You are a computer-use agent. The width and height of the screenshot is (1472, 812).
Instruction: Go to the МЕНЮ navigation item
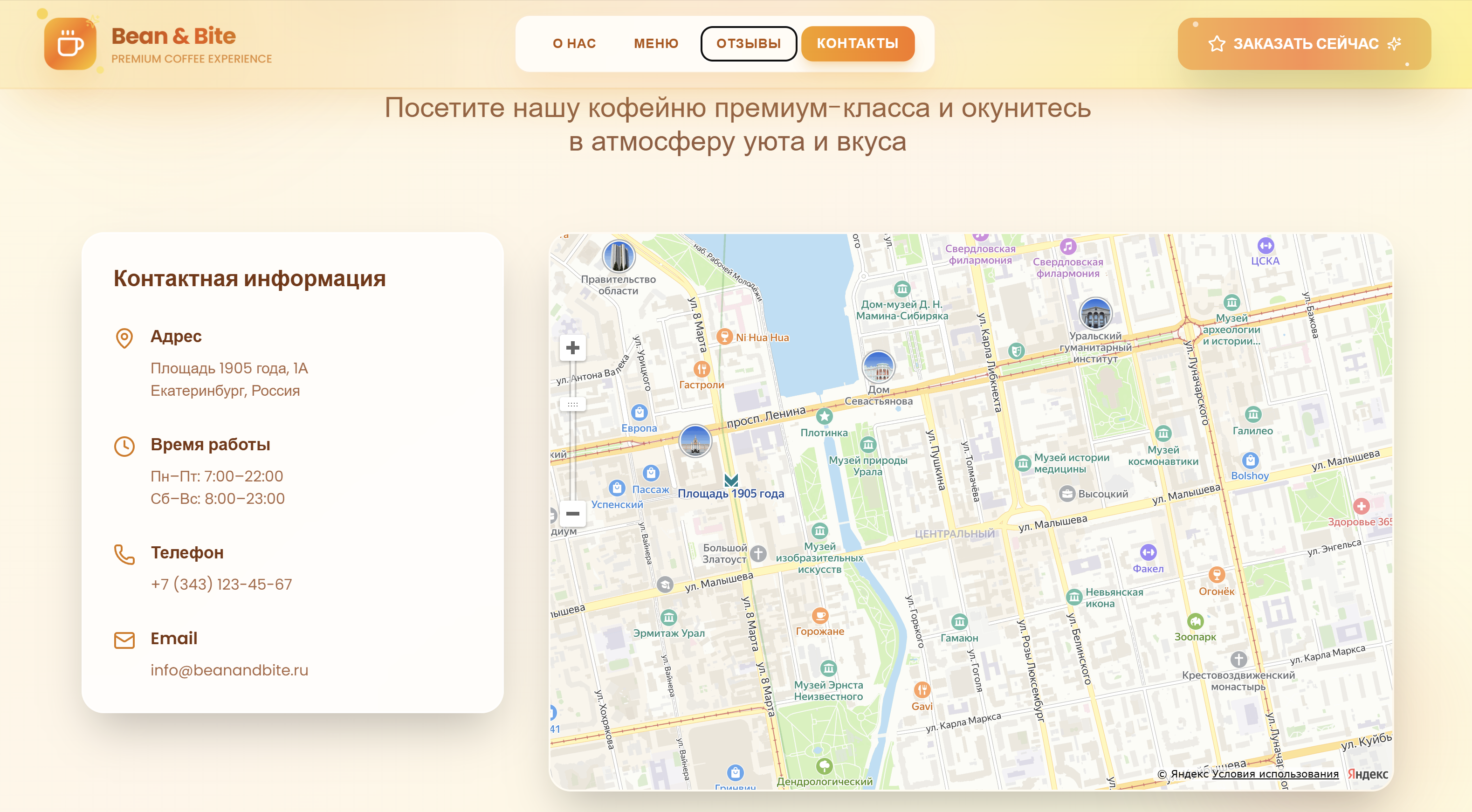[x=655, y=43]
